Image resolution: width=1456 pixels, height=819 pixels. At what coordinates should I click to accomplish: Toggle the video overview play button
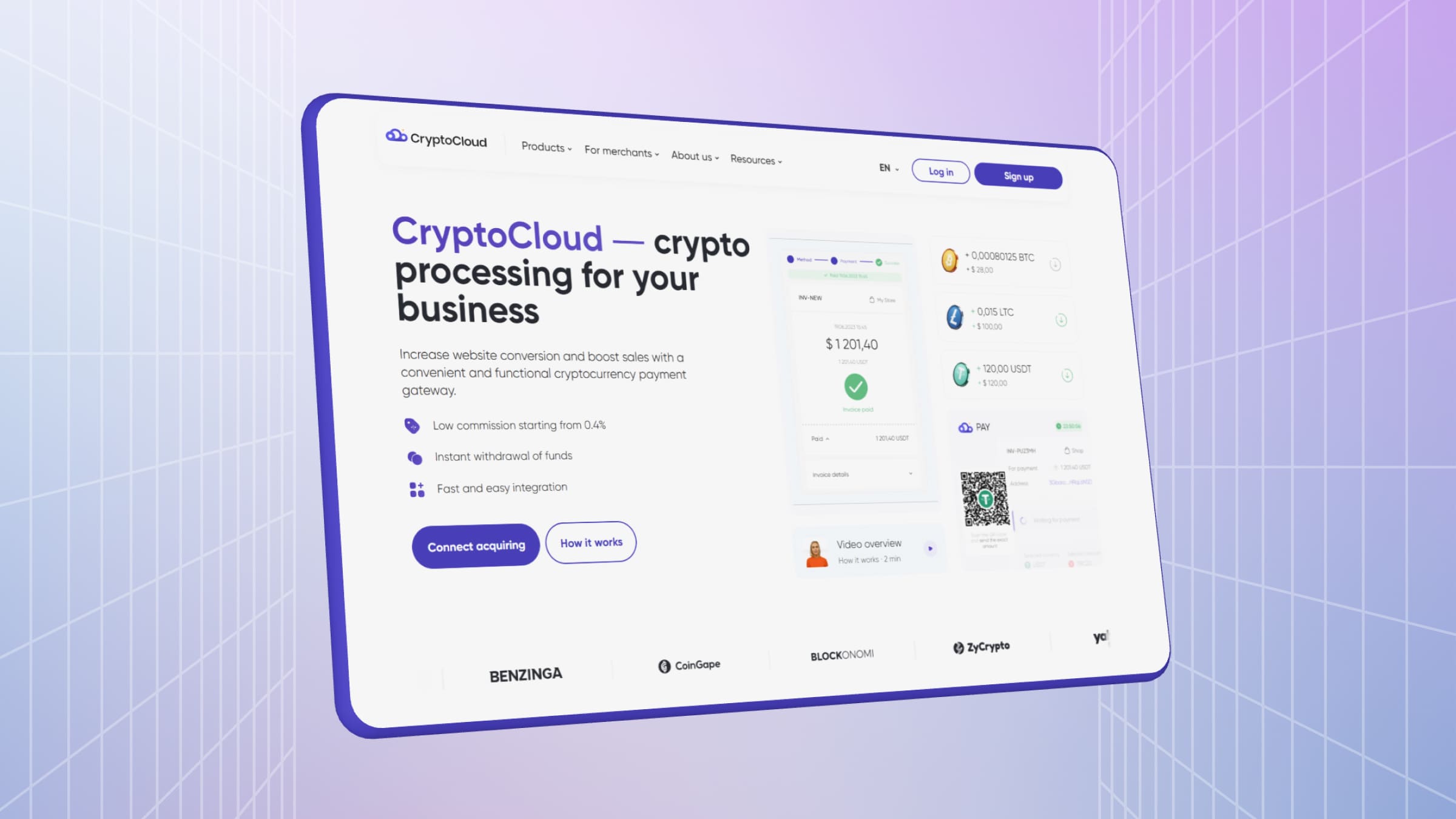pos(929,549)
